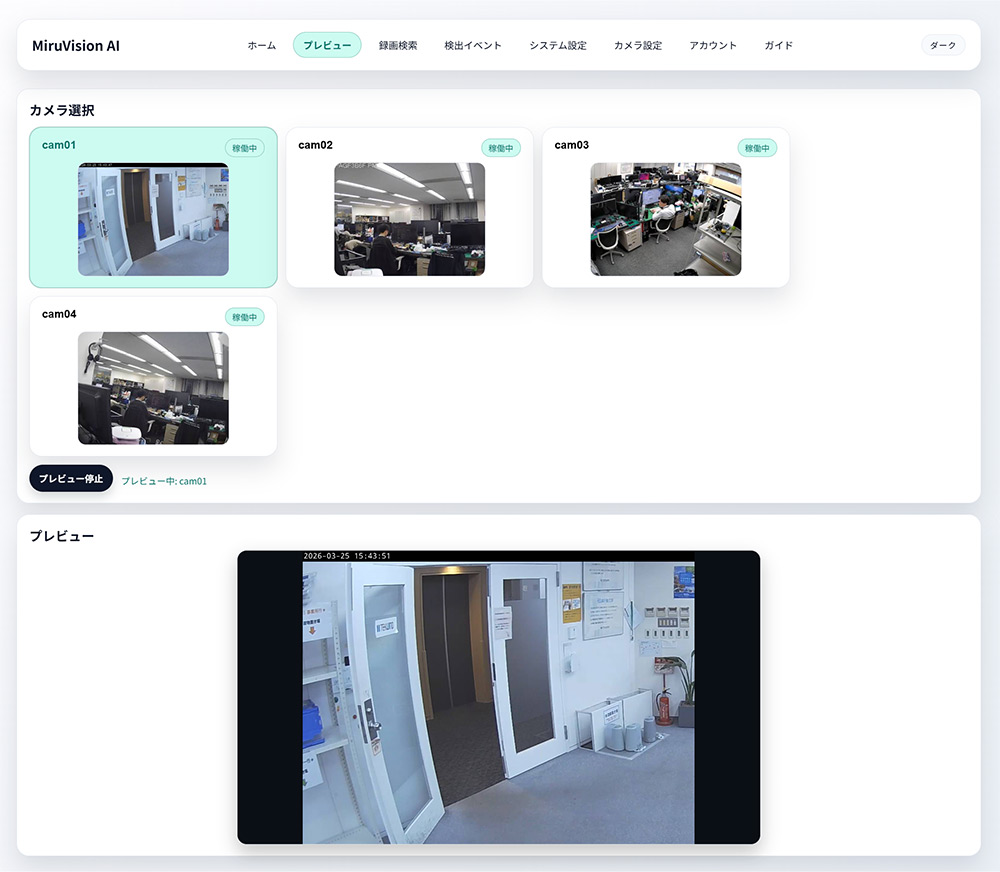Screen dimensions: 1000x872
Task: Pick the cam04 camera thumbnail
Action: pyautogui.click(x=153, y=388)
